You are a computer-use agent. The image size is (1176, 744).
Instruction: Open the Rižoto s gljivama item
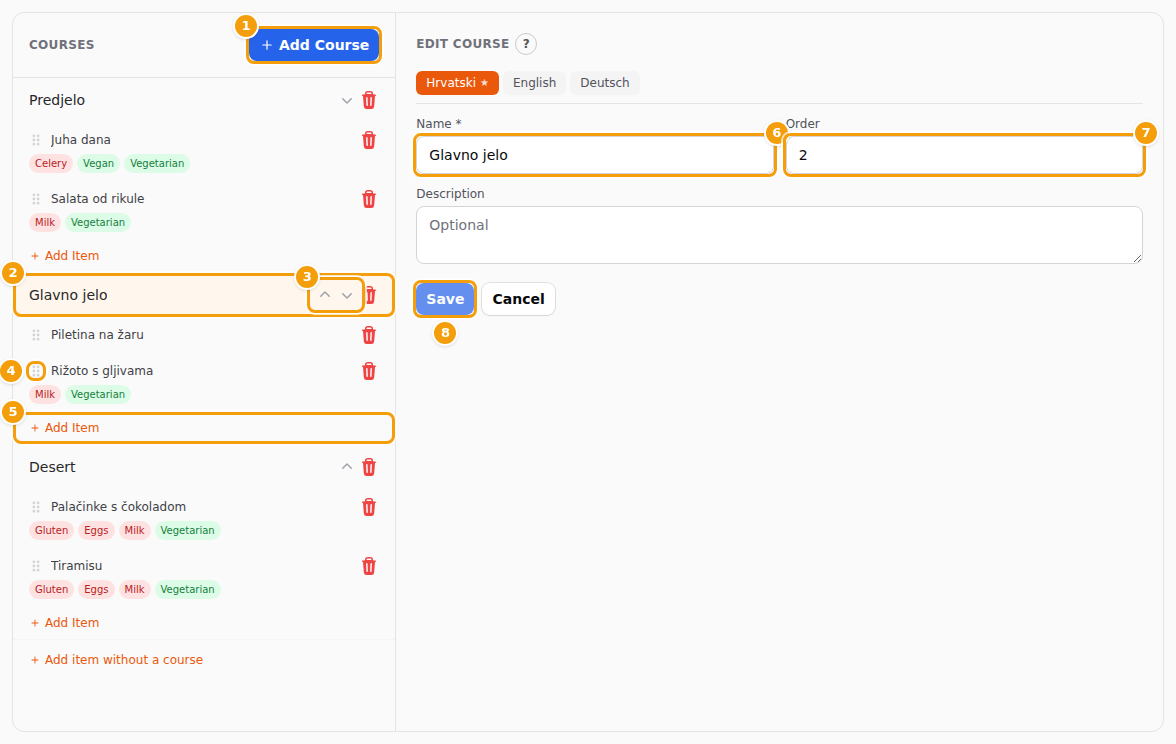coord(102,371)
